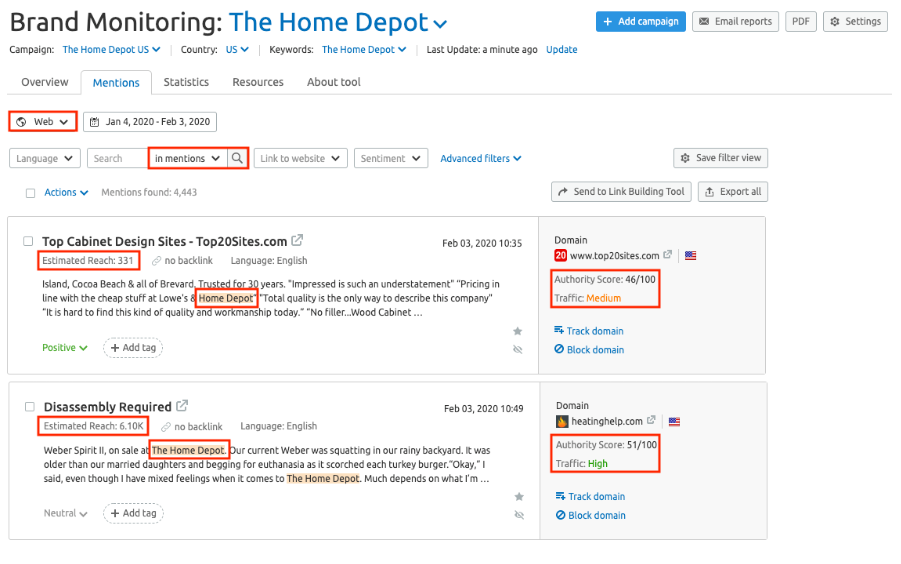Open the Web source dropdown
The height and width of the screenshot is (564, 901).
43,121
